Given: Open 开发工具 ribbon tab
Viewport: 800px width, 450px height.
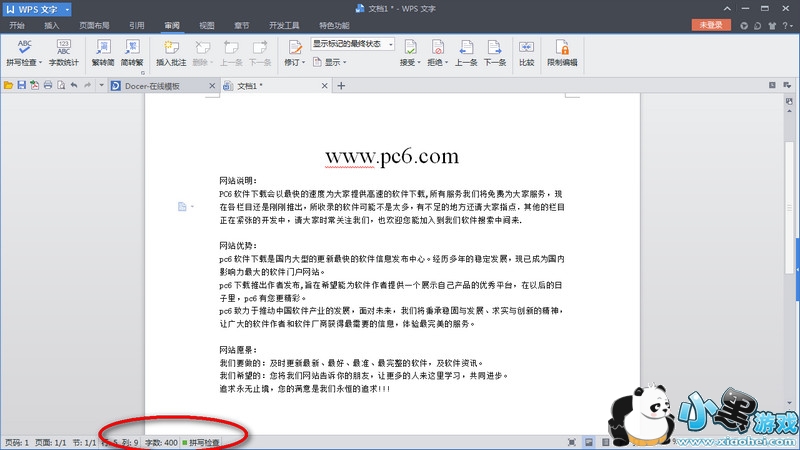Looking at the screenshot, I should click(x=284, y=26).
